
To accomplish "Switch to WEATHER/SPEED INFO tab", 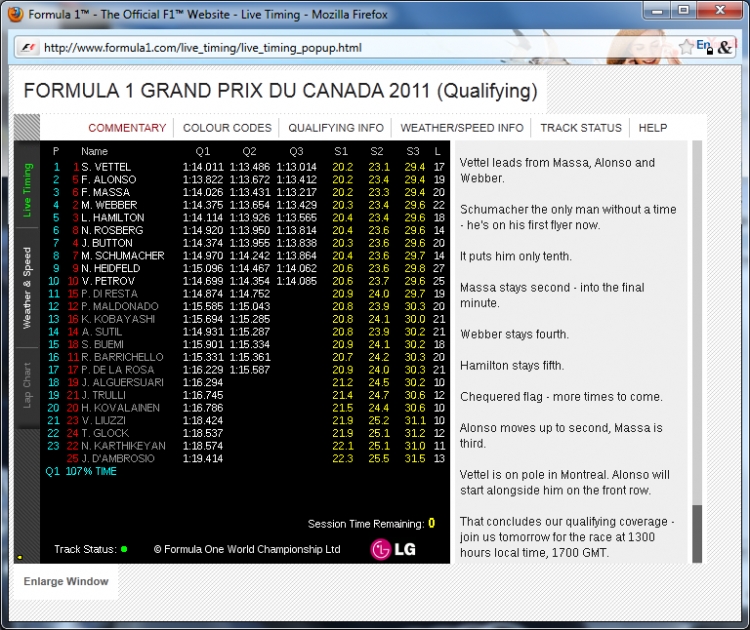I will [x=462, y=128].
